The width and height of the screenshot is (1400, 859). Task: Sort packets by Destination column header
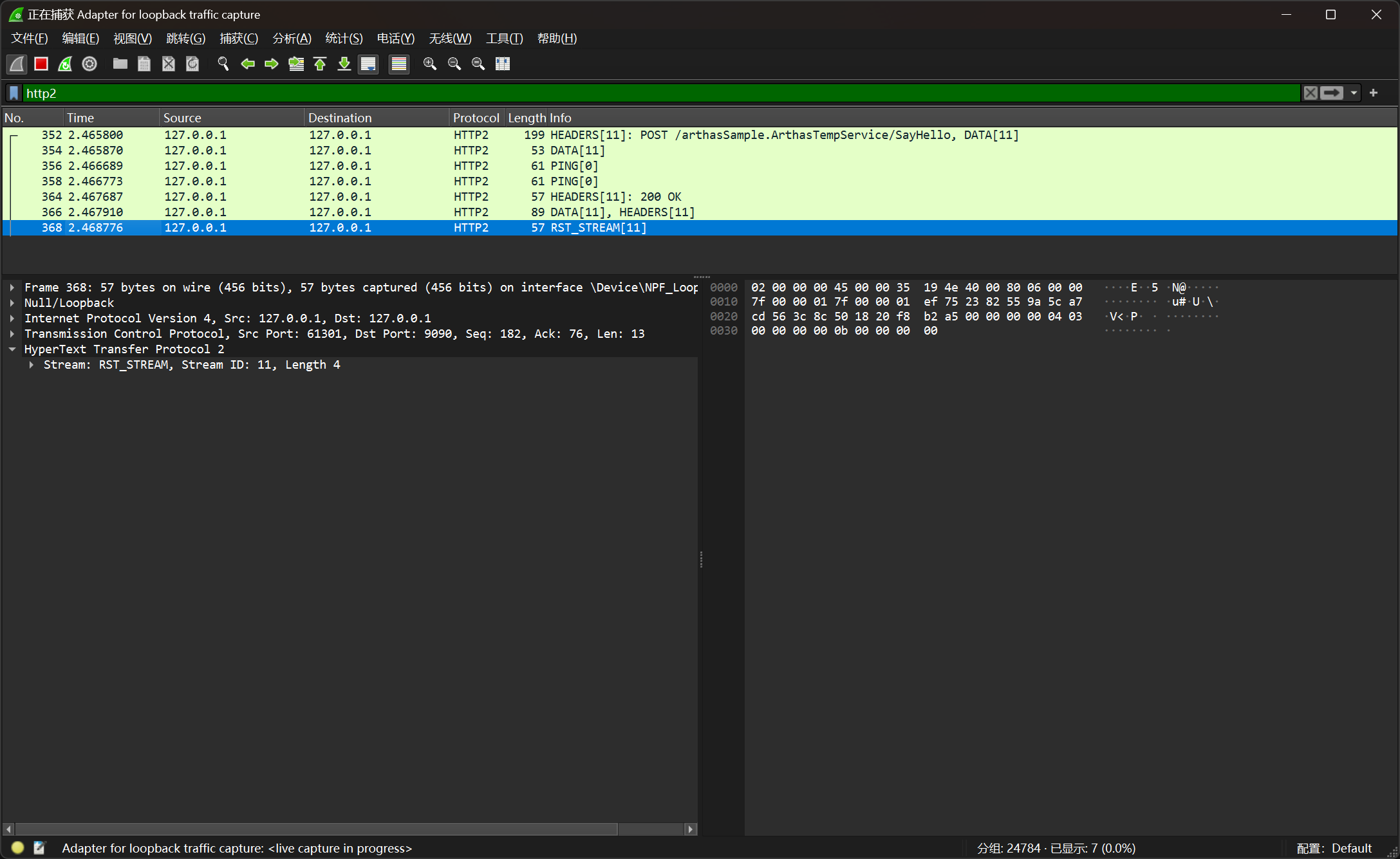[x=377, y=118]
